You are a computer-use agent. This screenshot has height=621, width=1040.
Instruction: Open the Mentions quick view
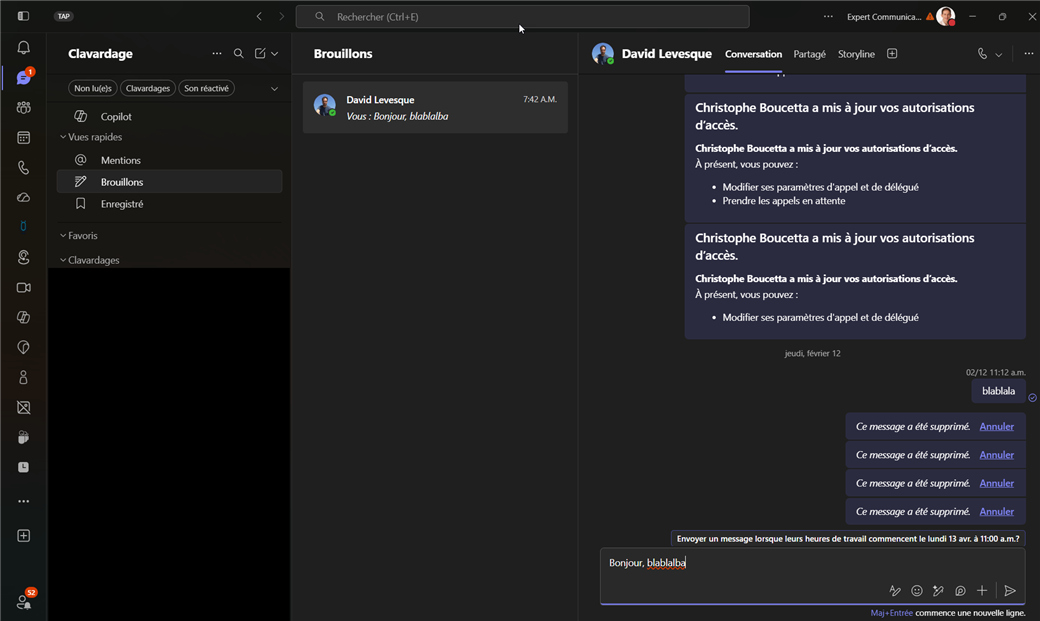click(x=120, y=160)
